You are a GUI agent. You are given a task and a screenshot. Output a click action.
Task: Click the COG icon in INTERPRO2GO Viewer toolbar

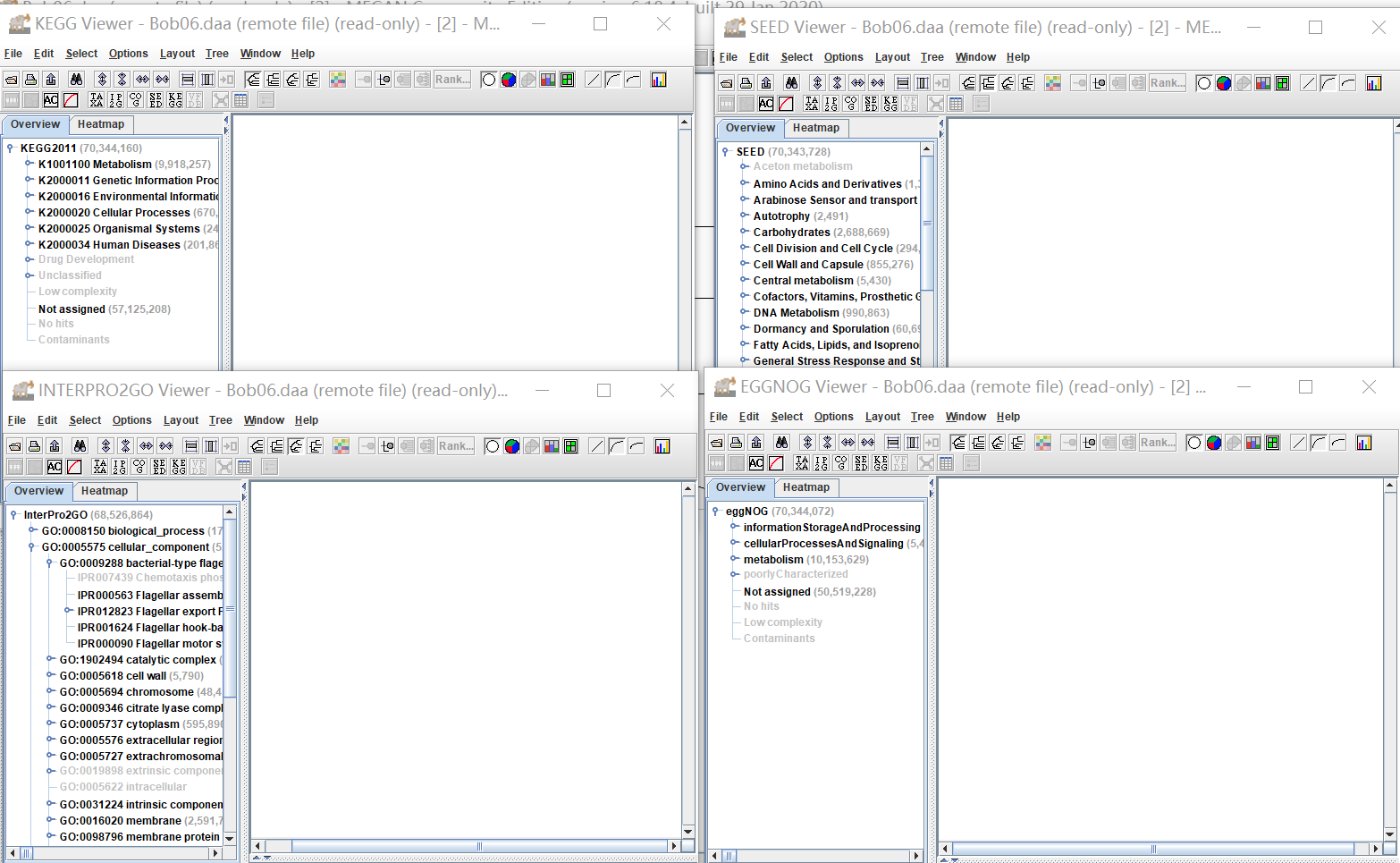pyautogui.click(x=139, y=467)
